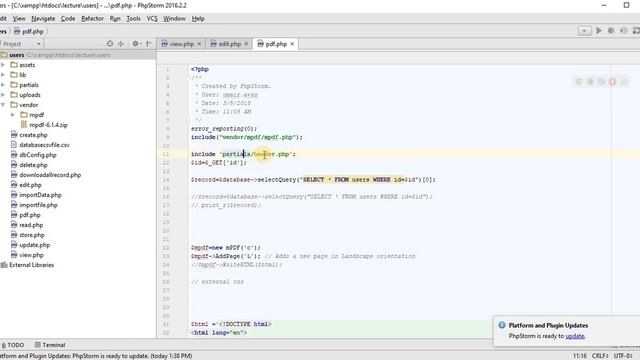Click the CRLF line separator status entry
640x360 pixels.
pos(600,356)
